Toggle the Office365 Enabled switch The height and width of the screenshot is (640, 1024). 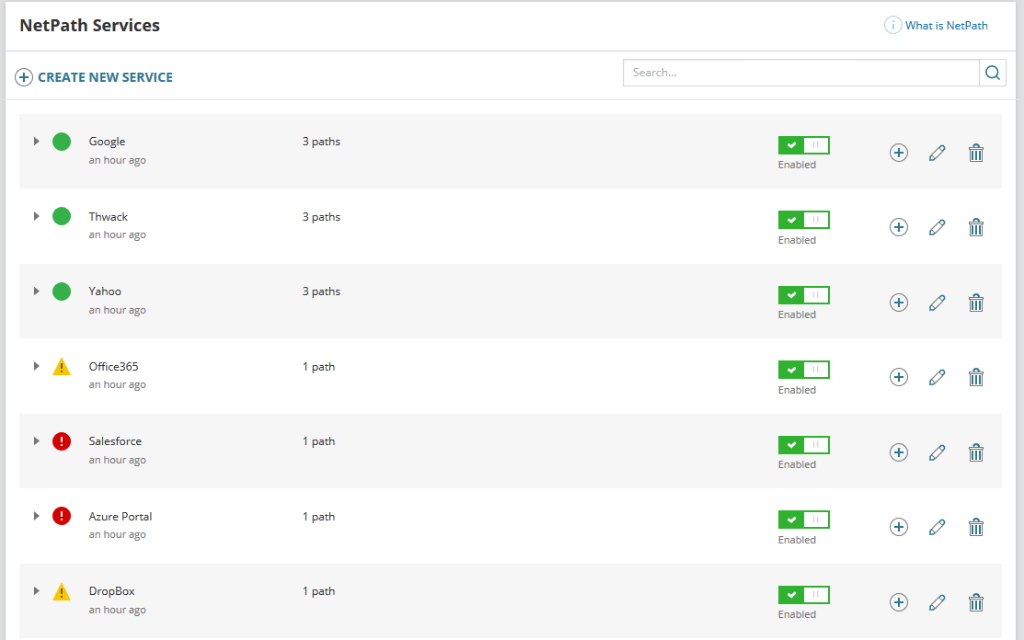803,370
